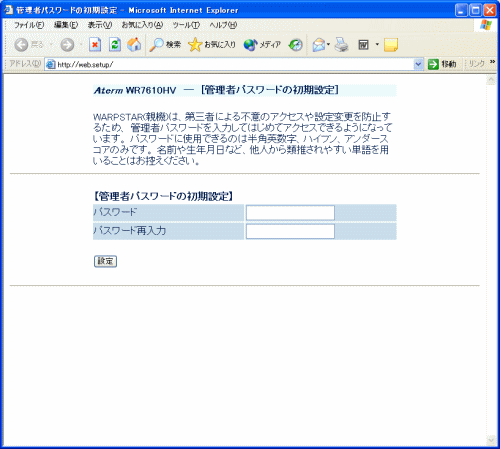The width and height of the screenshot is (500, 449).
Task: Focus the パスワード再入力 input field
Action: (x=290, y=231)
